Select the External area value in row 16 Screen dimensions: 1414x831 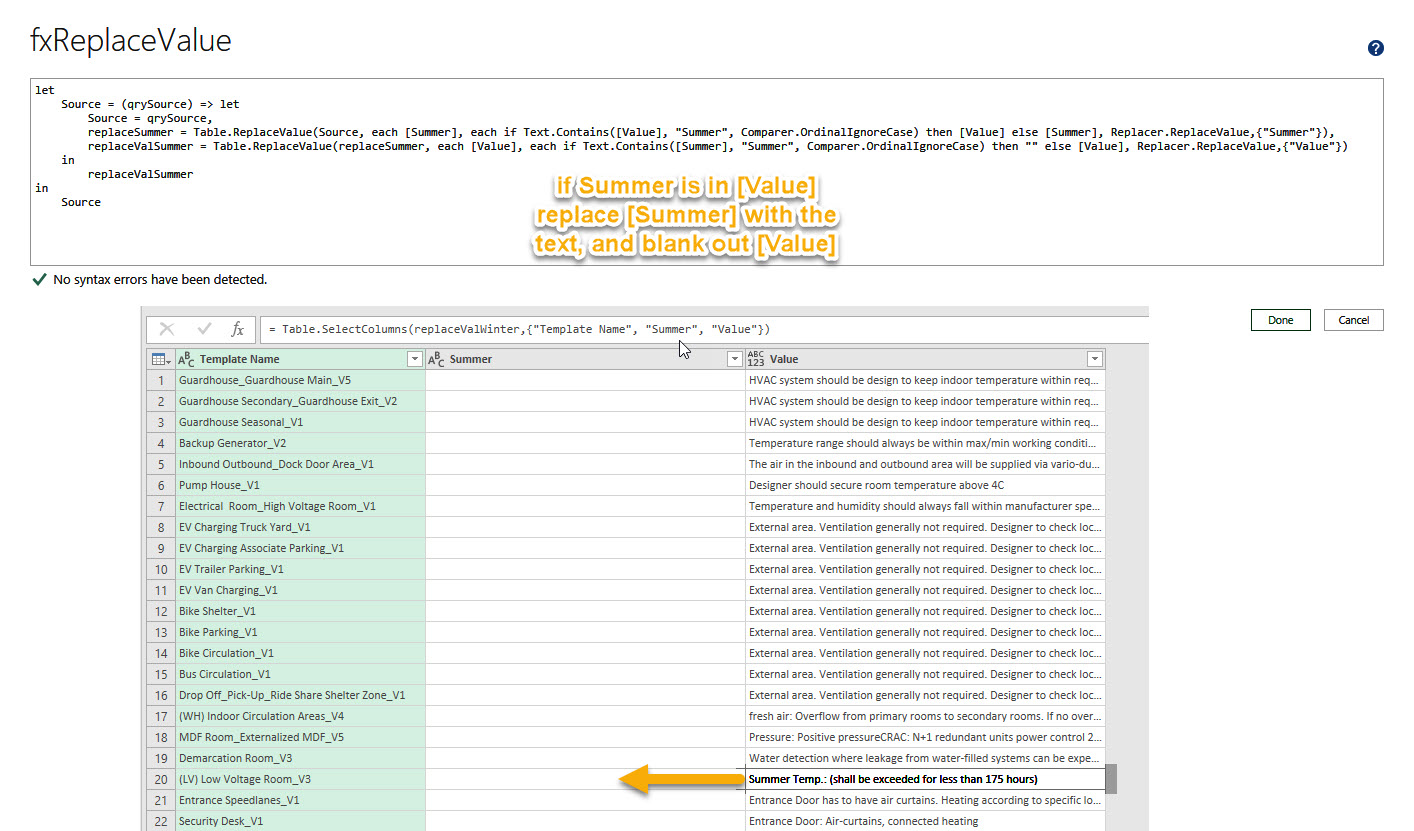(925, 695)
